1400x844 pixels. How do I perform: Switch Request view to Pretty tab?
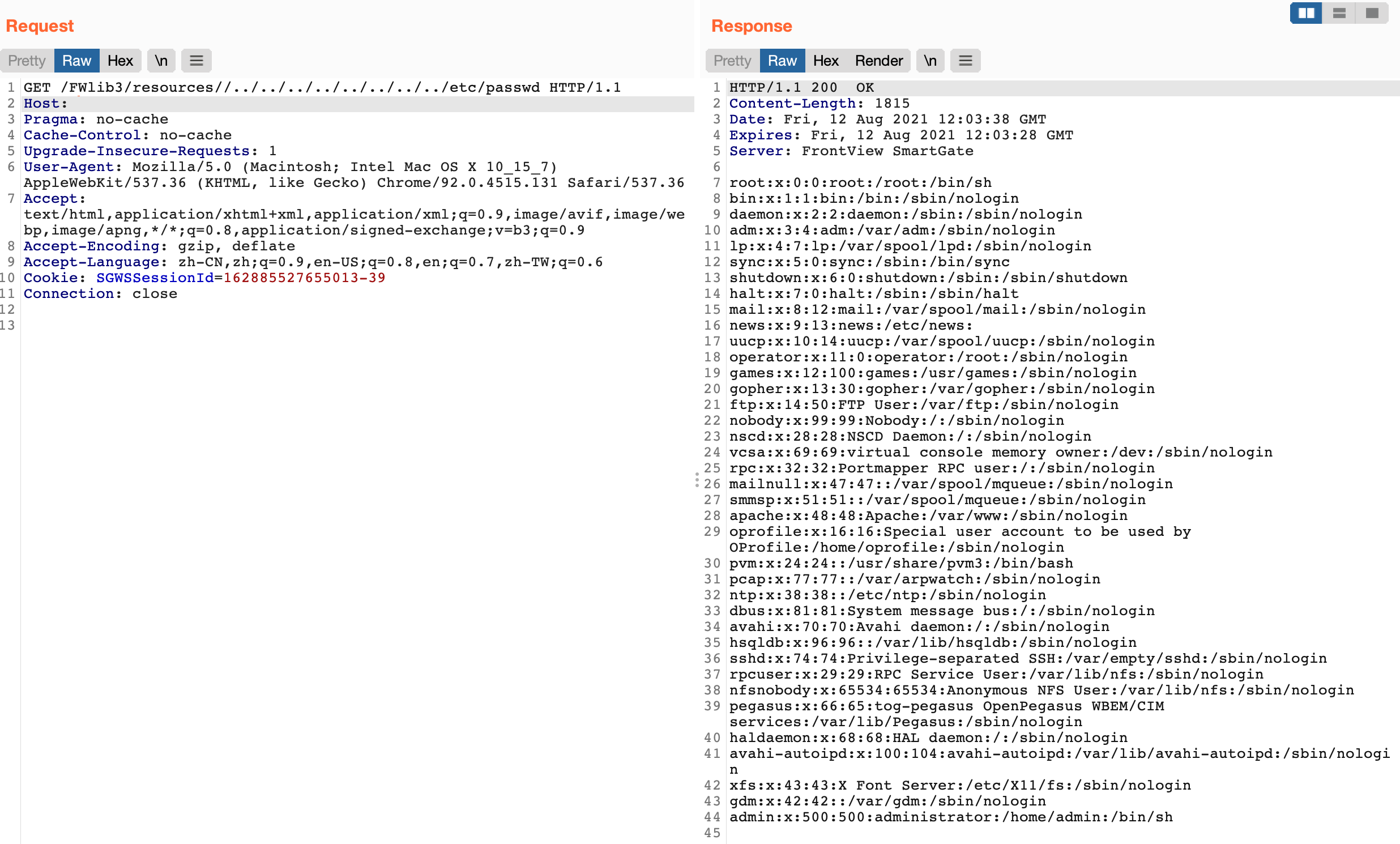[27, 61]
